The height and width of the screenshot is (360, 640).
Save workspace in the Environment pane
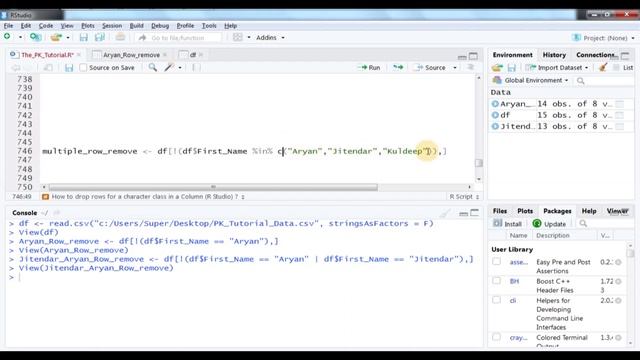(511, 68)
